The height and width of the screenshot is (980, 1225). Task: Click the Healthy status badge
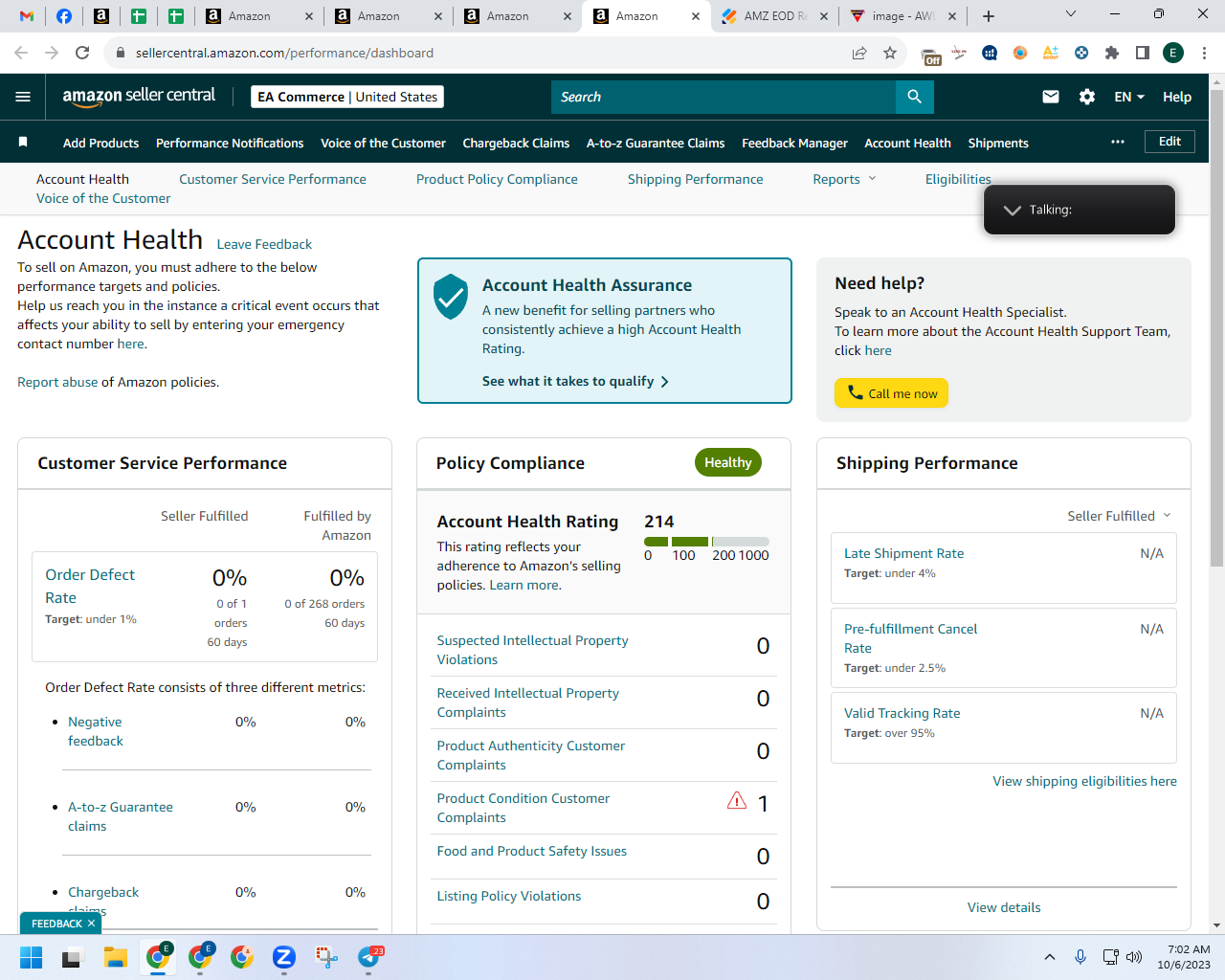pyautogui.click(x=728, y=462)
